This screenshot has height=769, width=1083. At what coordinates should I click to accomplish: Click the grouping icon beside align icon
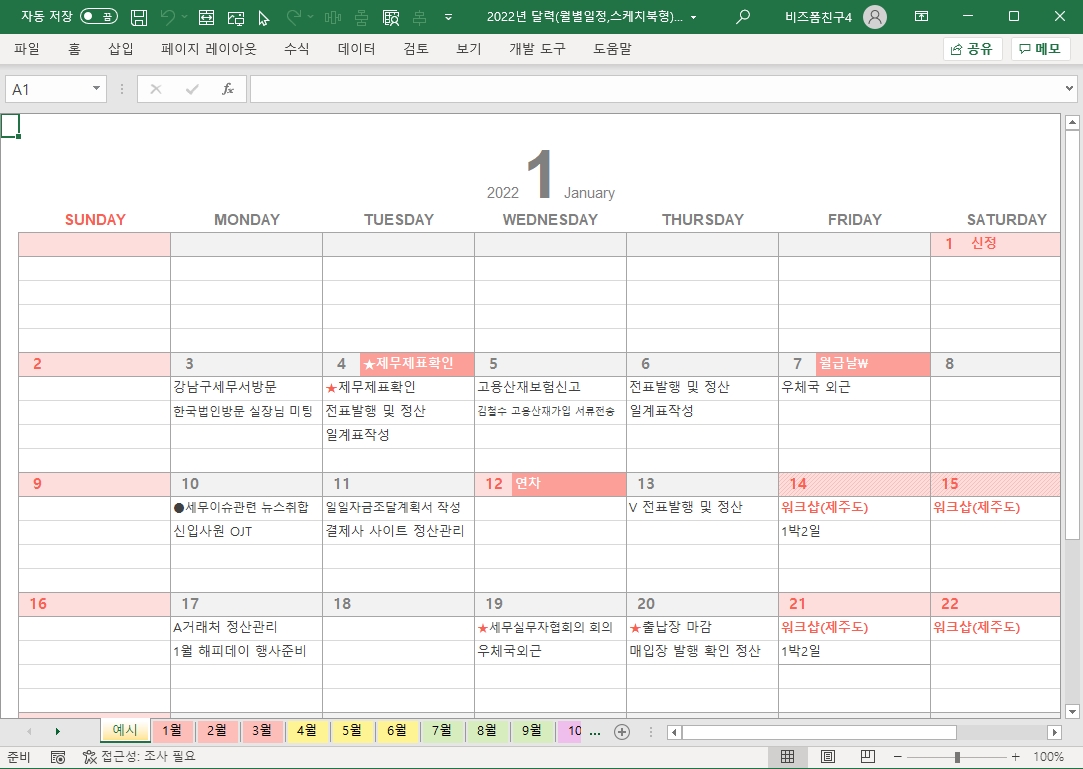tap(361, 17)
